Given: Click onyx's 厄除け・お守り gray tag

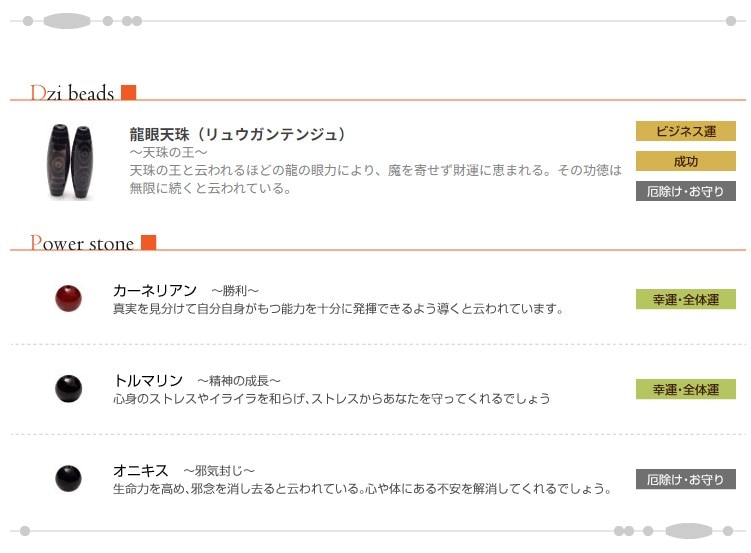Looking at the screenshot, I should click(x=685, y=479).
